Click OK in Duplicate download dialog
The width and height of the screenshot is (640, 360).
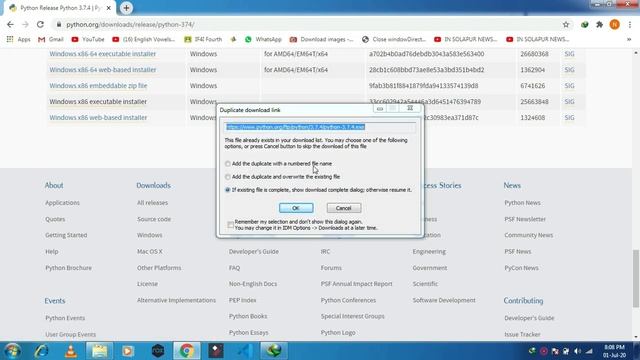click(x=296, y=208)
